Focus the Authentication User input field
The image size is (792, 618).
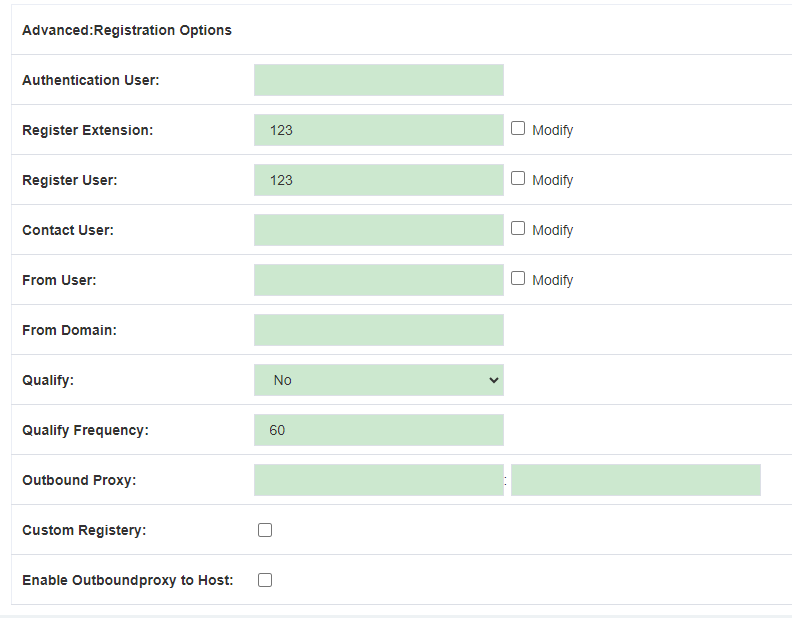tap(379, 80)
